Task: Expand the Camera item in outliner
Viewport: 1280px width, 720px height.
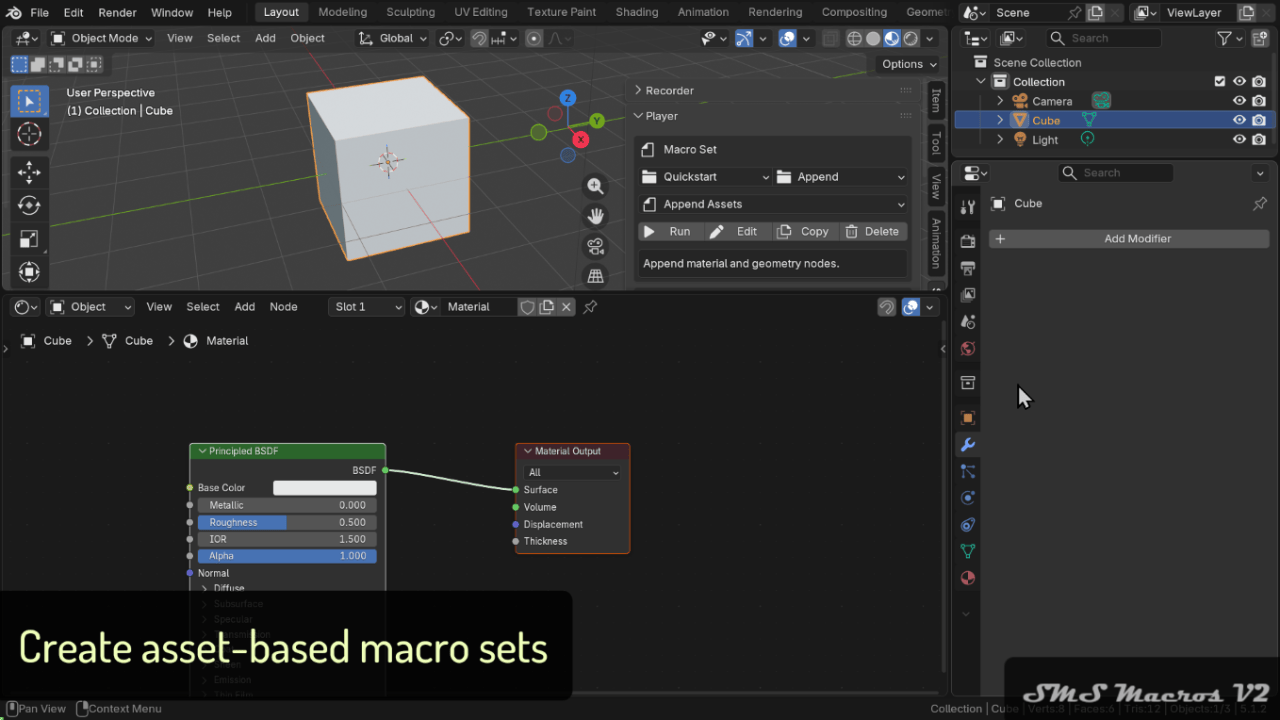Action: click(x=1000, y=101)
